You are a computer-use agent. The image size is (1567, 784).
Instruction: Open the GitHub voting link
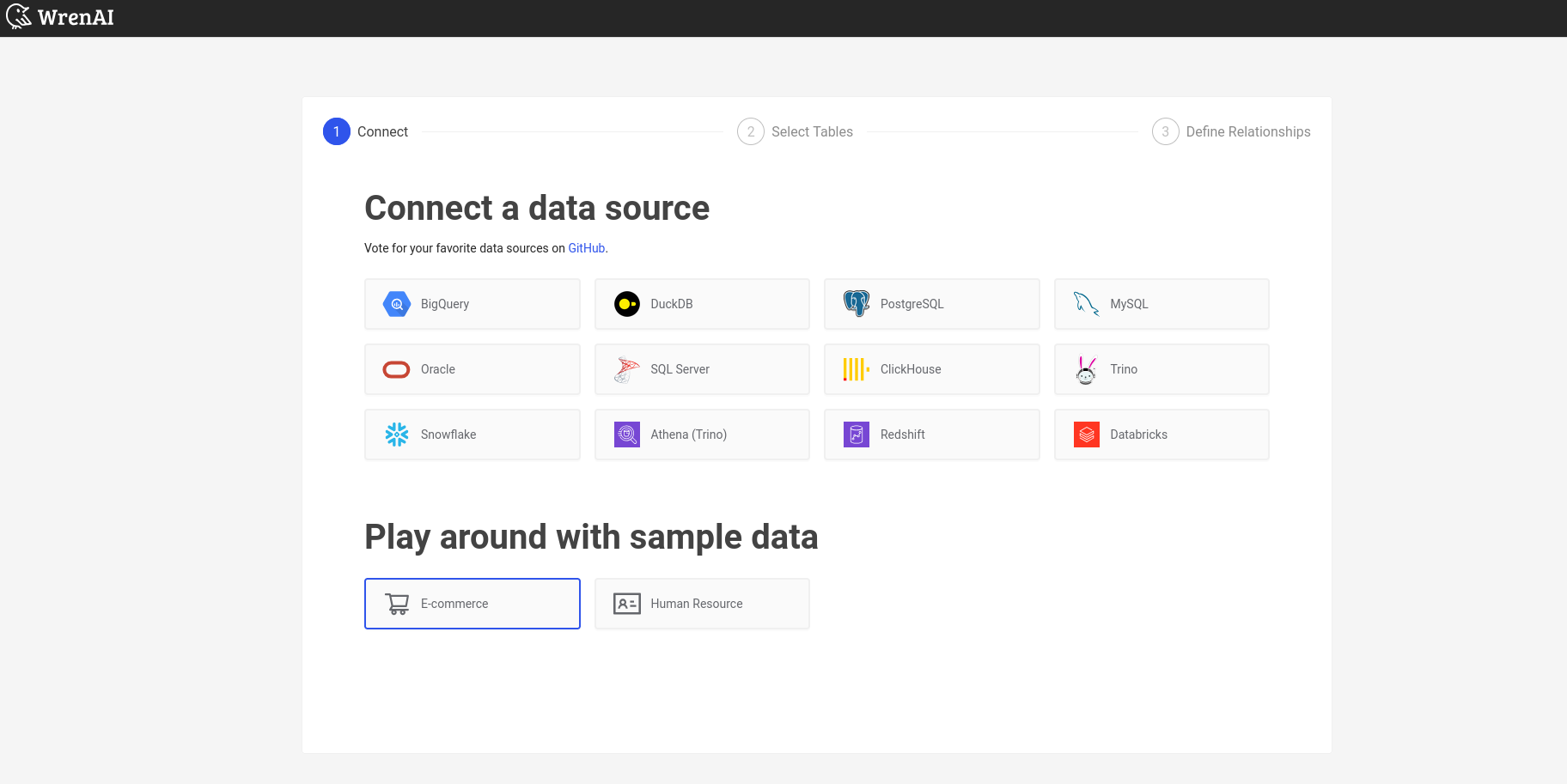[x=586, y=248]
